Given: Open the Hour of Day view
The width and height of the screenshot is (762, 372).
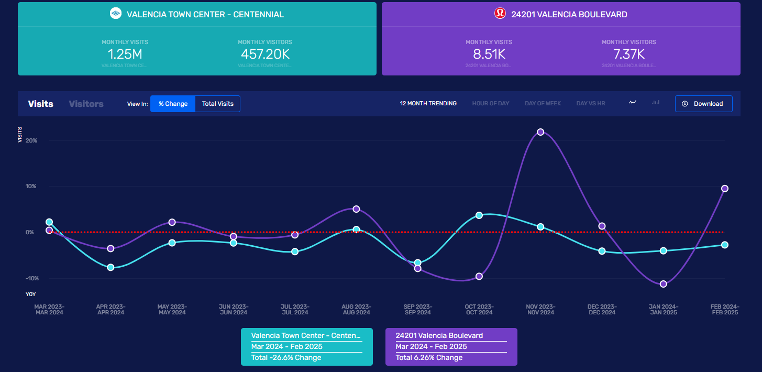Looking at the screenshot, I should tap(490, 104).
